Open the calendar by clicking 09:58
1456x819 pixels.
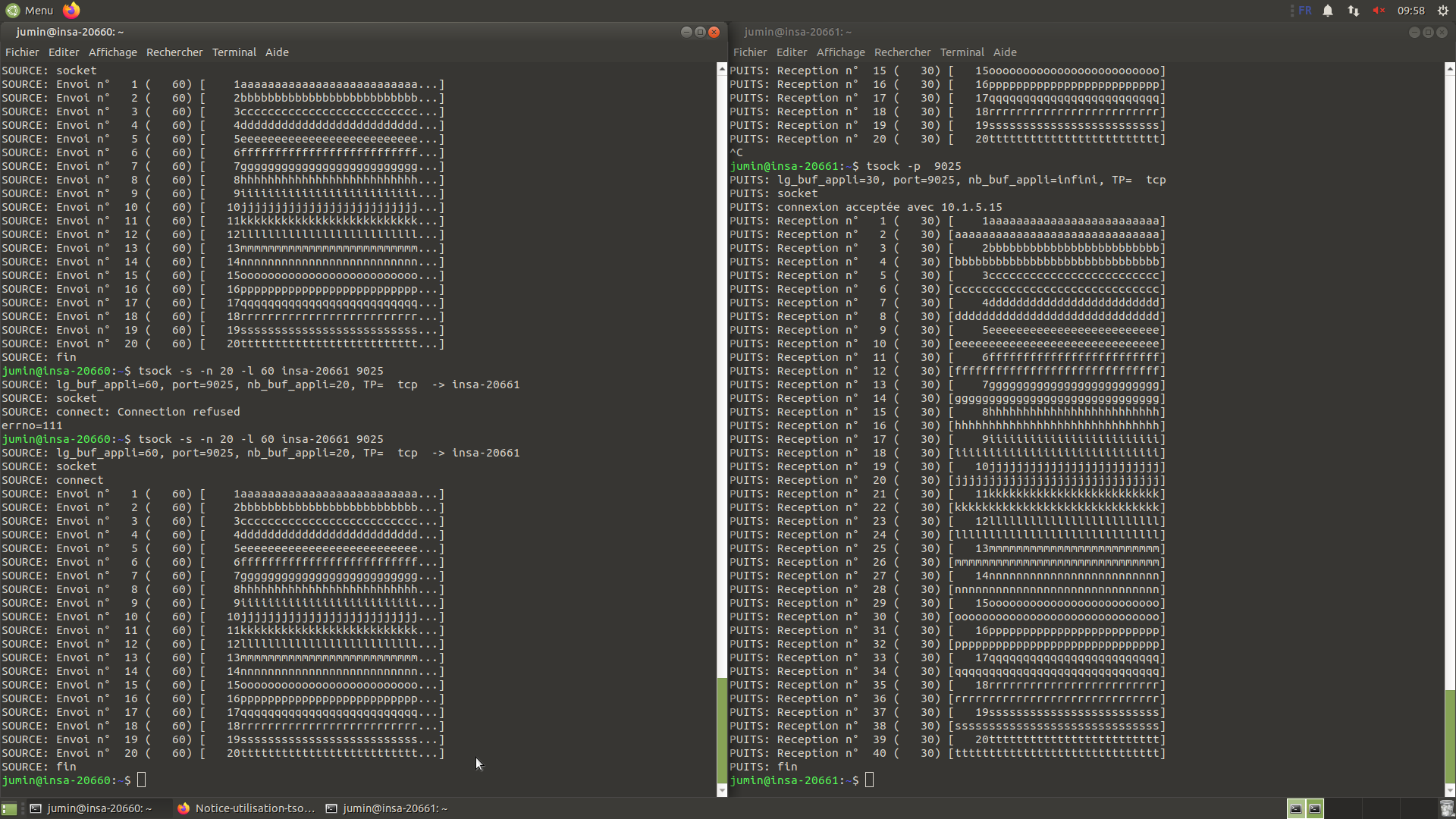(x=1413, y=11)
